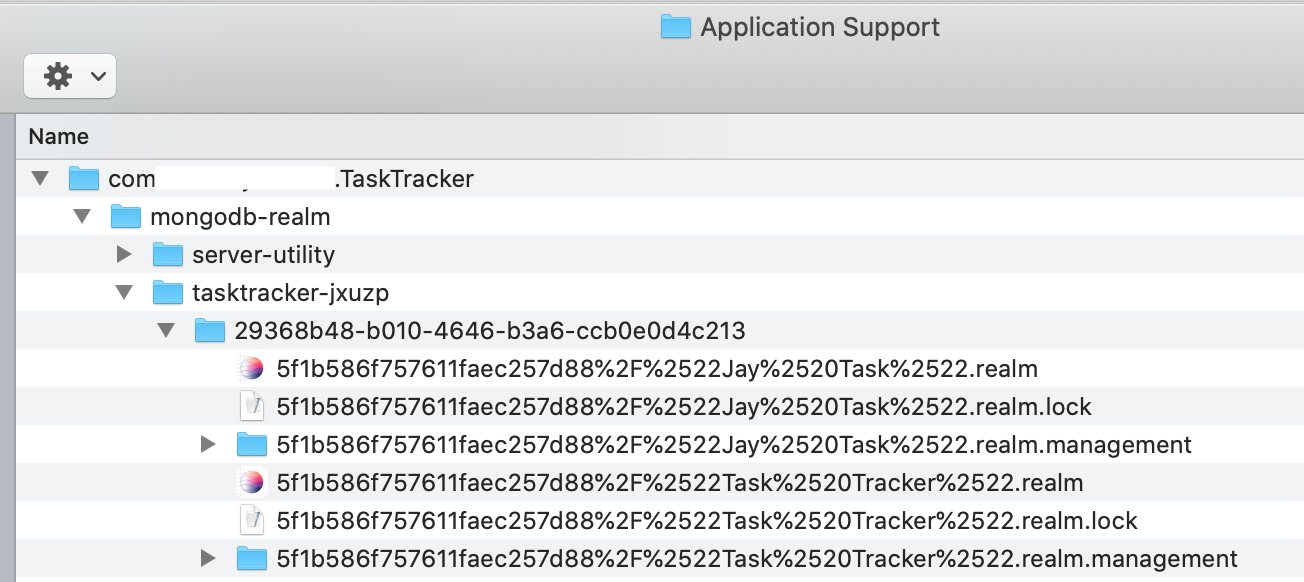
Task: Sort files by the Name column header
Action: click(59, 136)
